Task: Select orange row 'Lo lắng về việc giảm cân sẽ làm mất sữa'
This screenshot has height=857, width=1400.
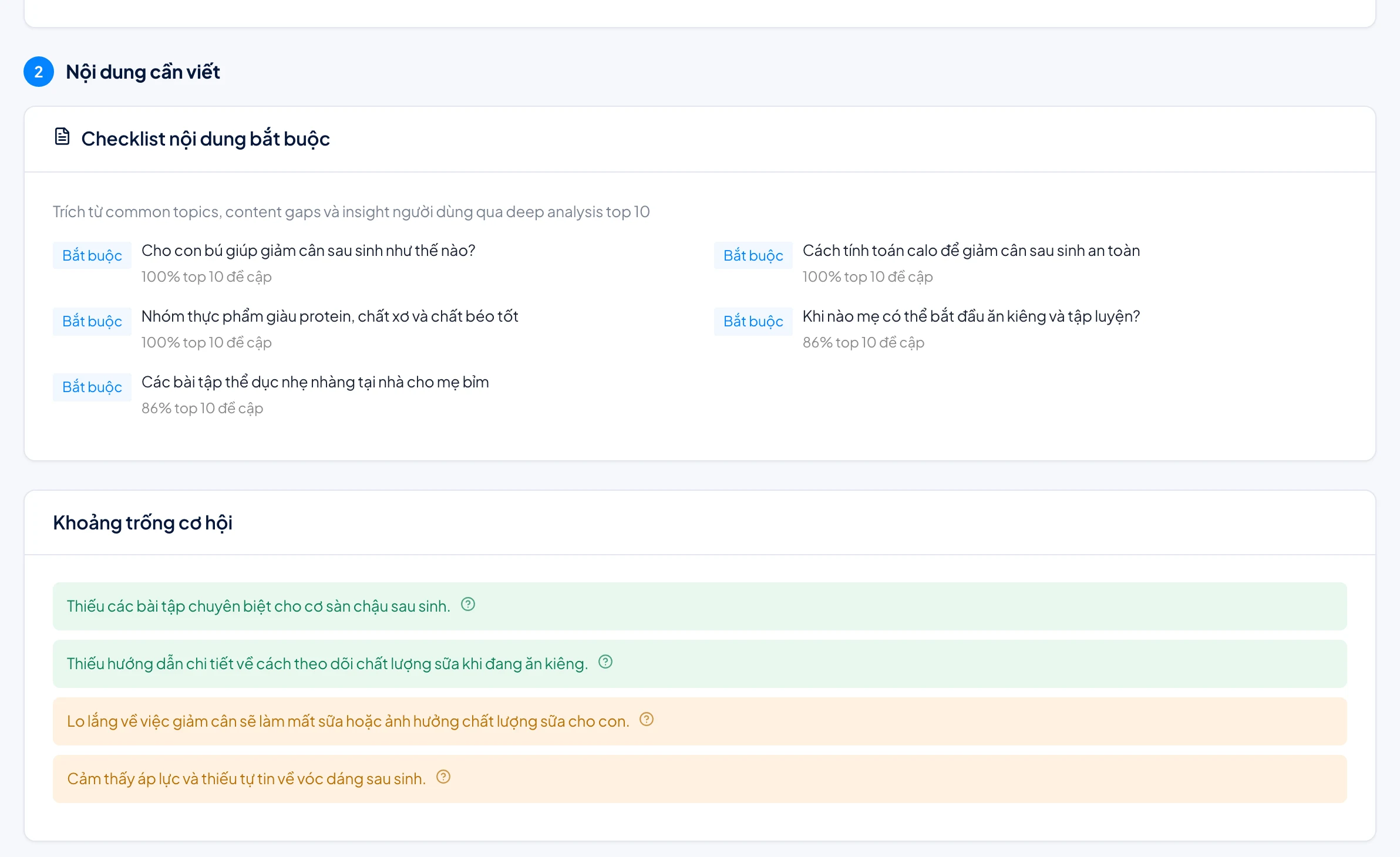Action: [700, 721]
